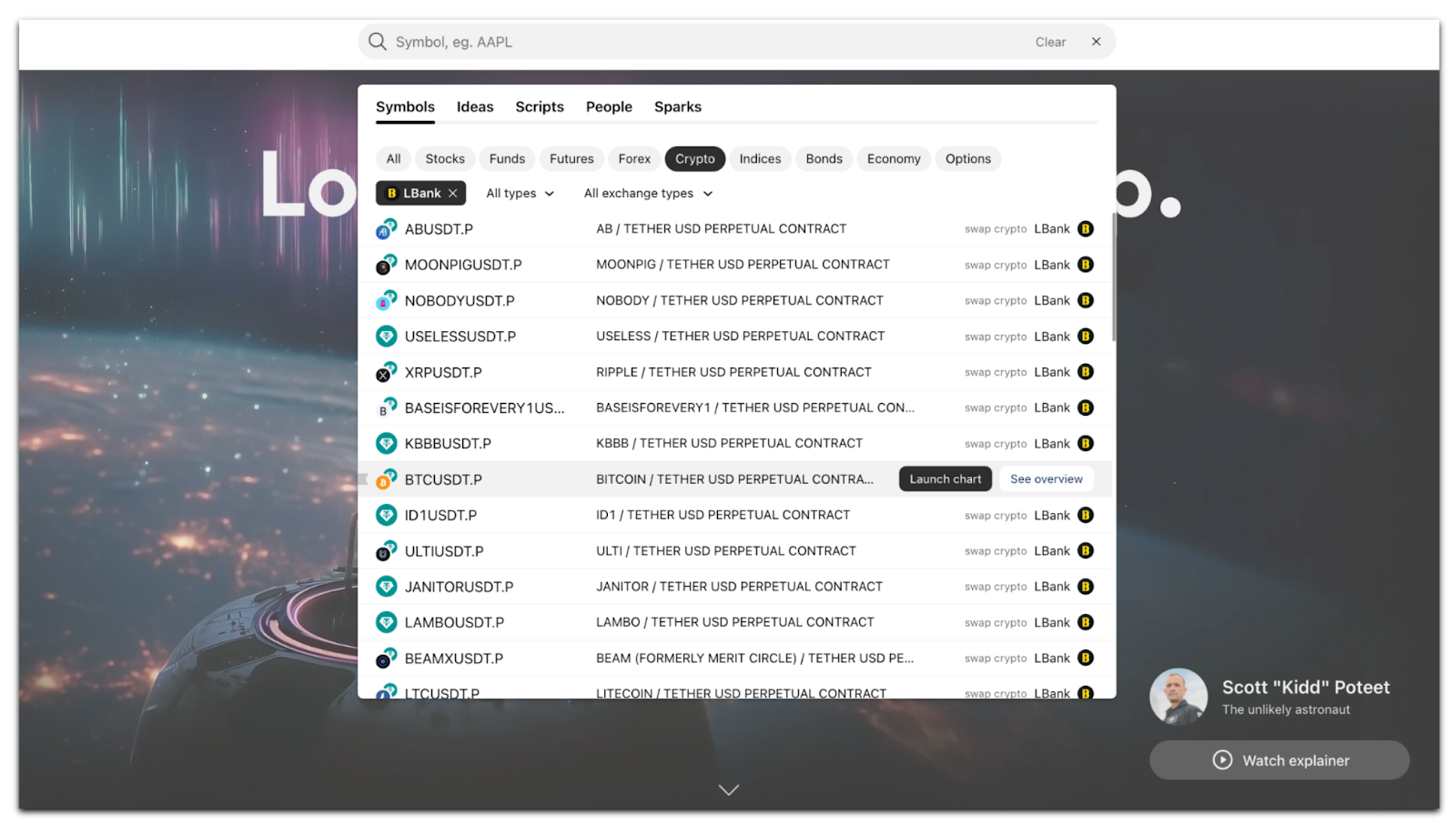The image size is (1456, 825).
Task: Click the KBBBUSDT.P coin icon
Action: tap(387, 444)
